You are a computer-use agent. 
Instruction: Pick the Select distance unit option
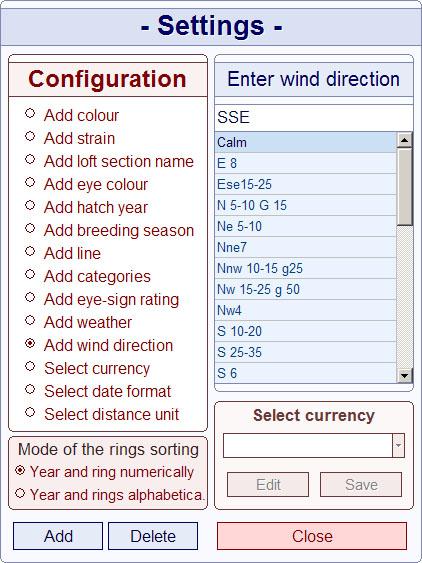(x=30, y=413)
